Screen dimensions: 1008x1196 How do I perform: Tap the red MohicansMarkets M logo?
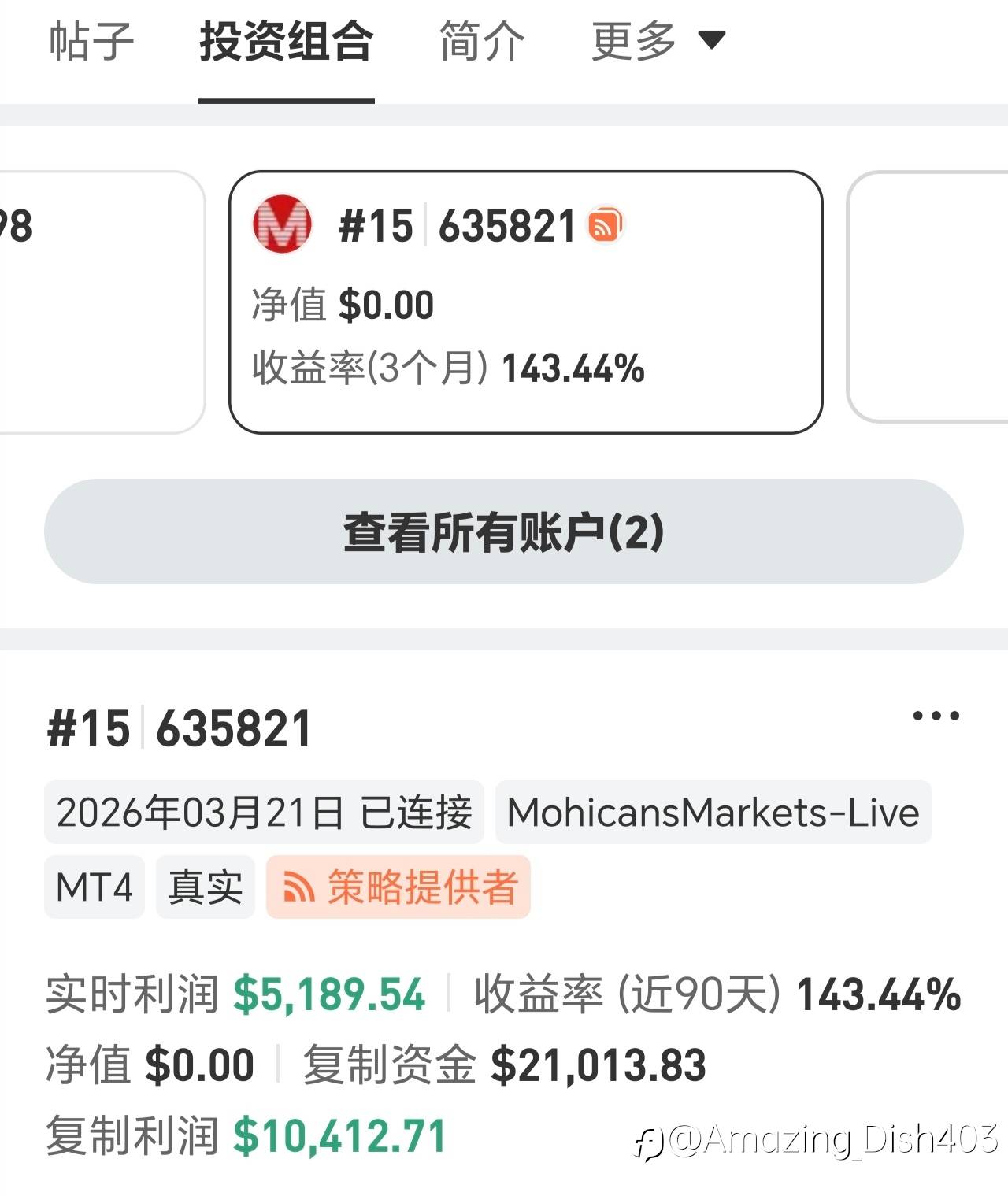point(282,224)
